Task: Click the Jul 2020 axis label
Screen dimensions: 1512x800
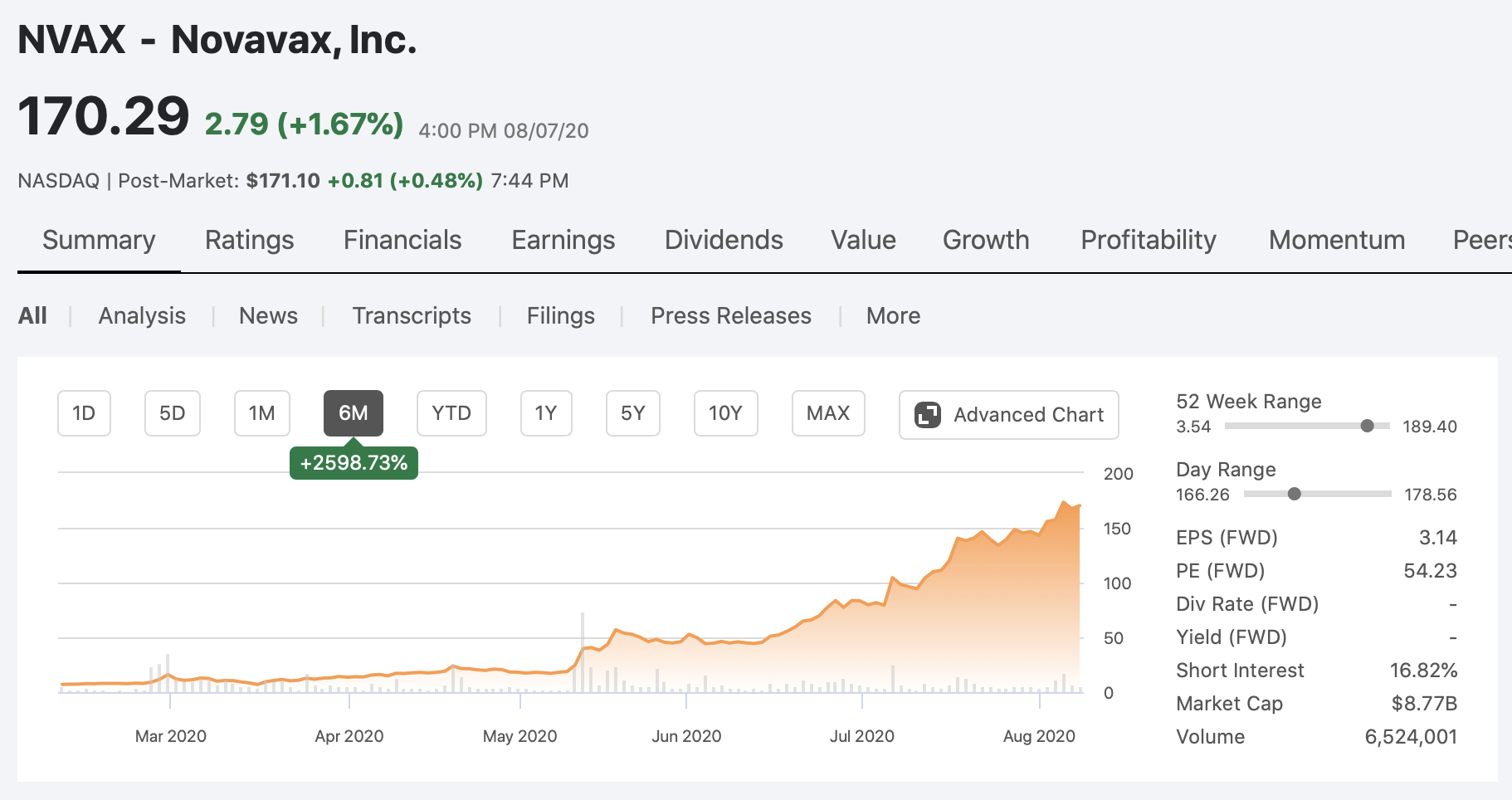Action: [x=862, y=735]
